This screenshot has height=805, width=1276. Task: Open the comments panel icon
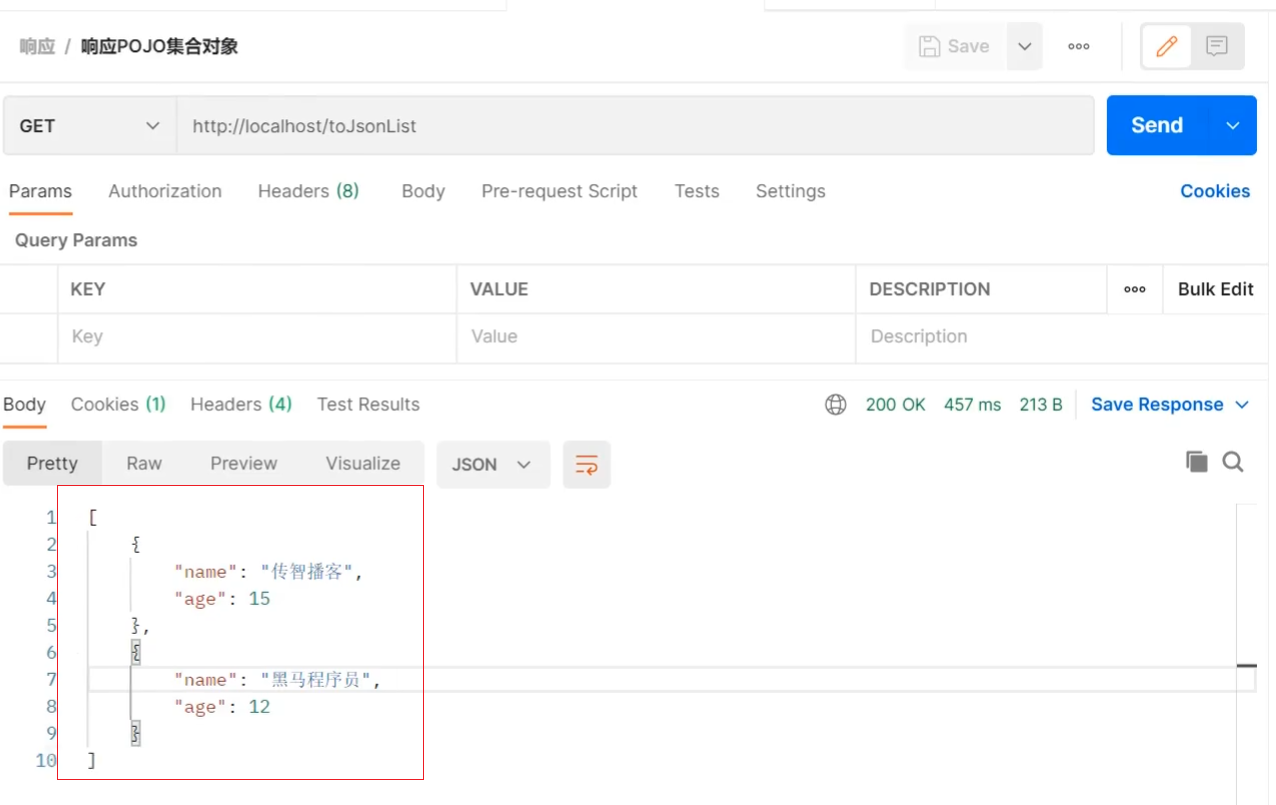[x=1217, y=46]
